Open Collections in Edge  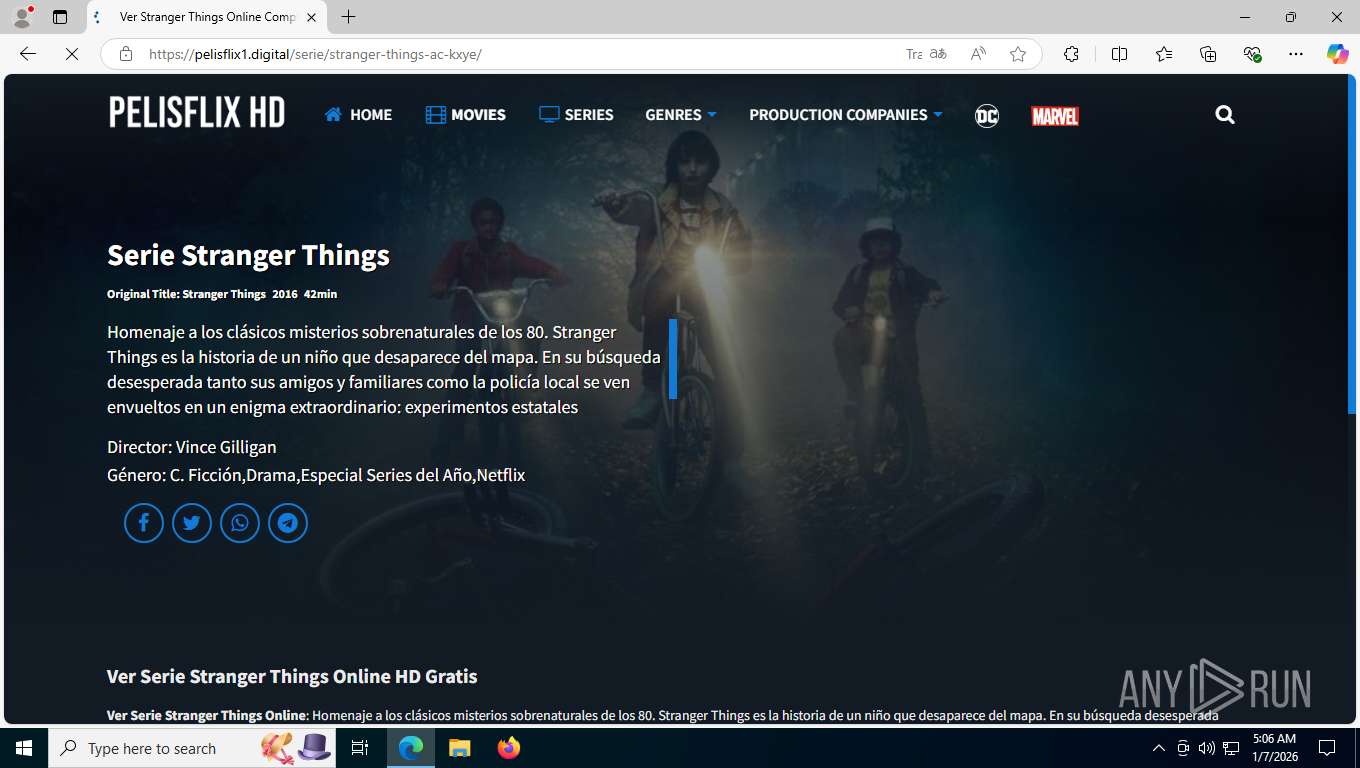click(1208, 54)
